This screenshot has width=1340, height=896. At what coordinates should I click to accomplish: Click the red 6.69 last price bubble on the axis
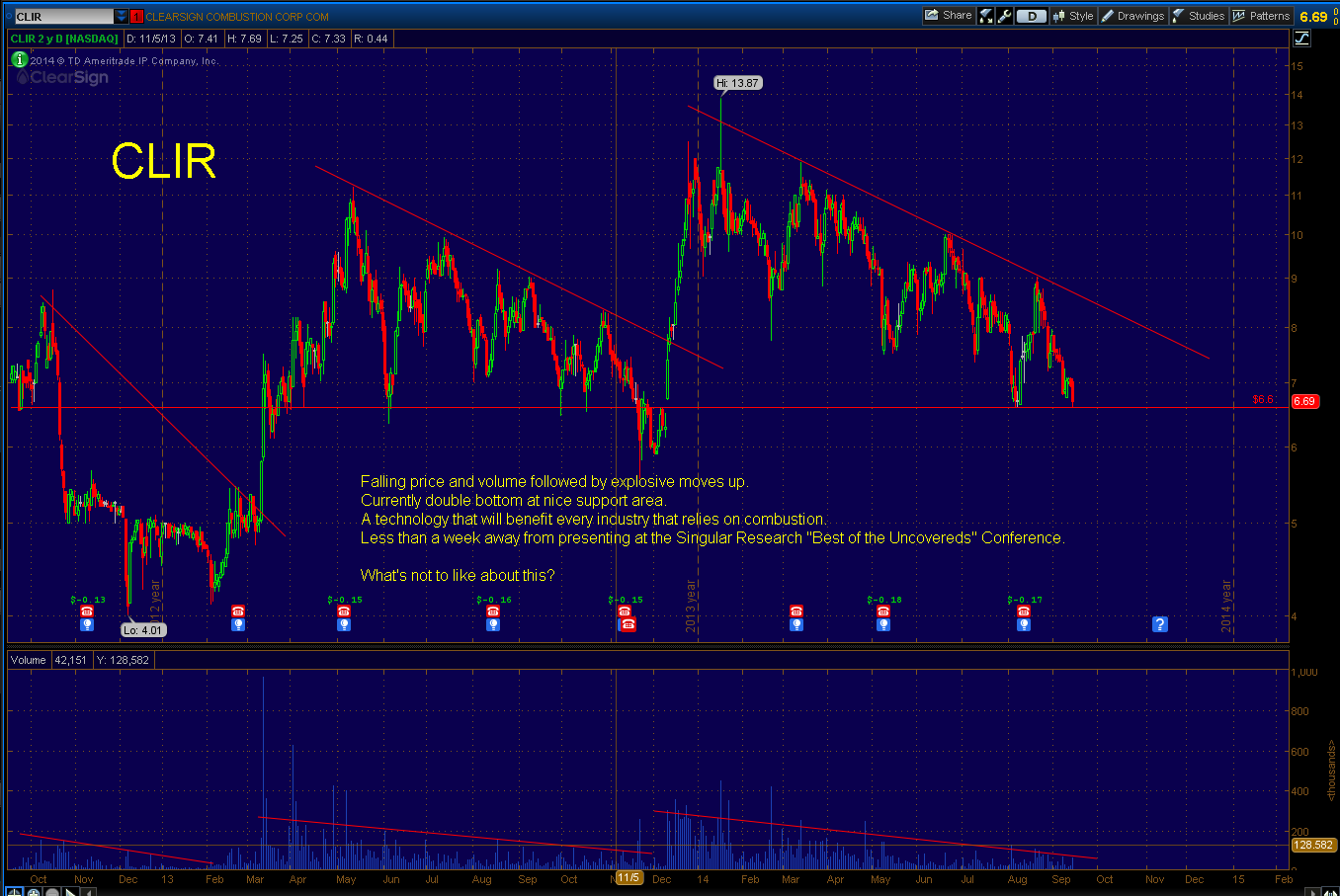pos(1304,401)
